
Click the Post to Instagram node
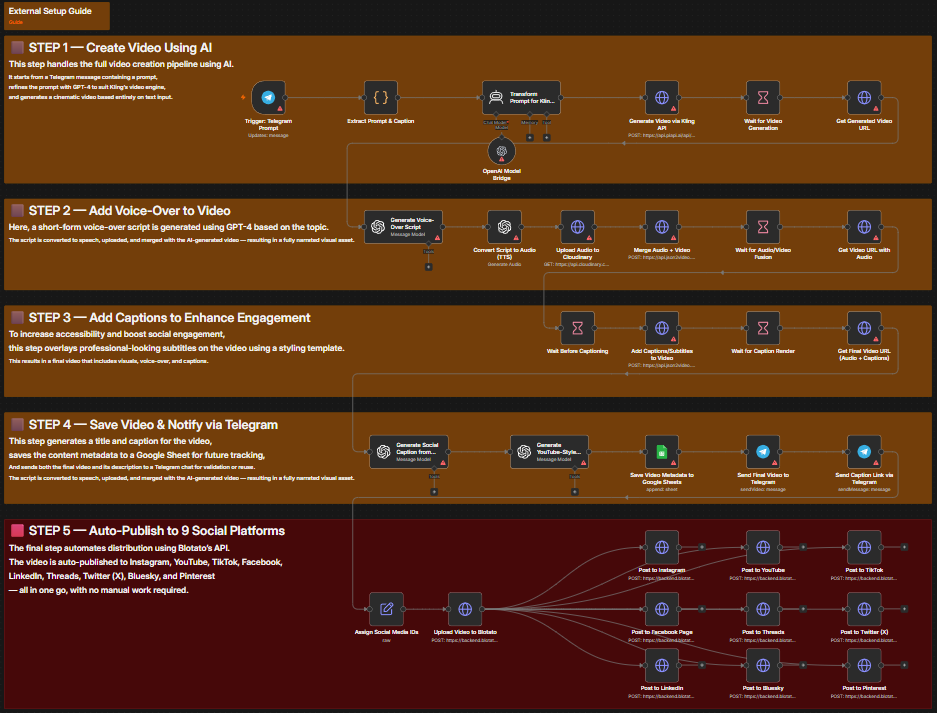tap(662, 547)
